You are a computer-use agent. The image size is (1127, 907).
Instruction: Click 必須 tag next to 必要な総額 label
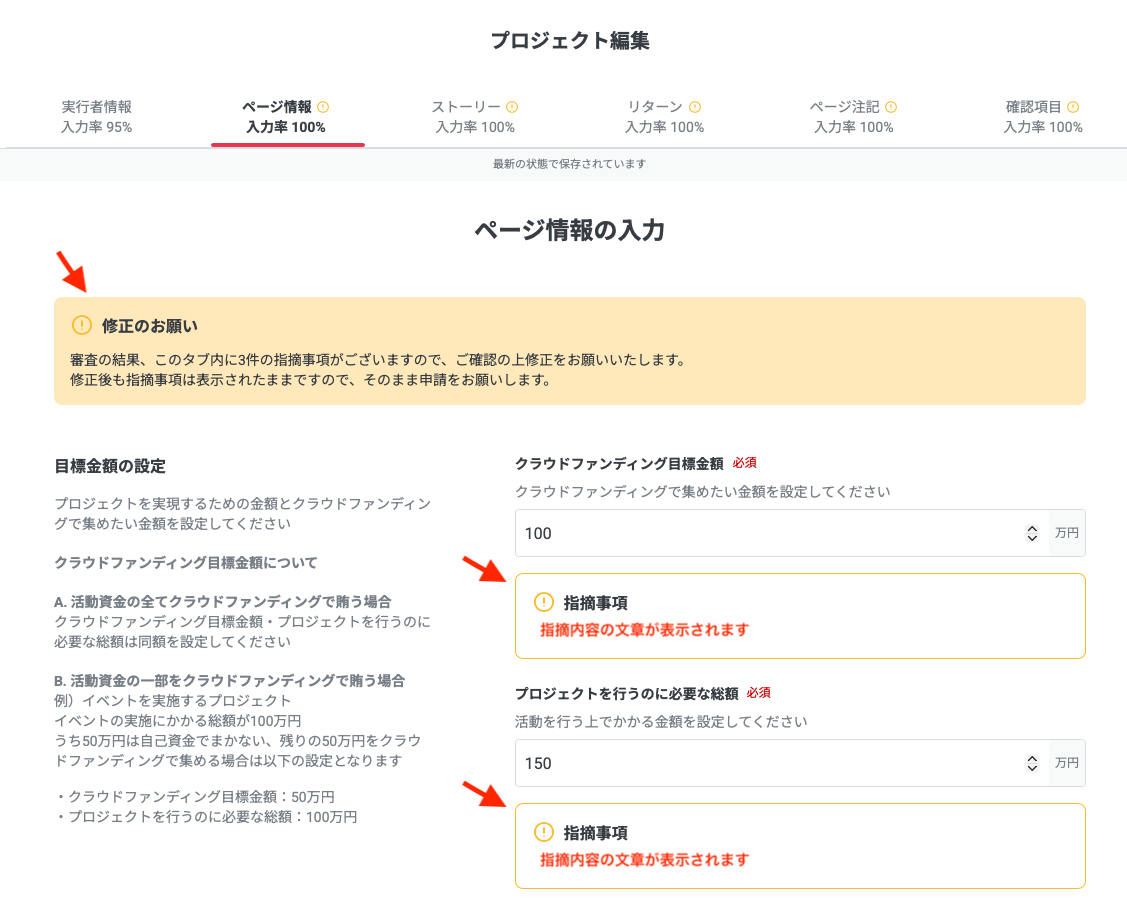pyautogui.click(x=759, y=693)
